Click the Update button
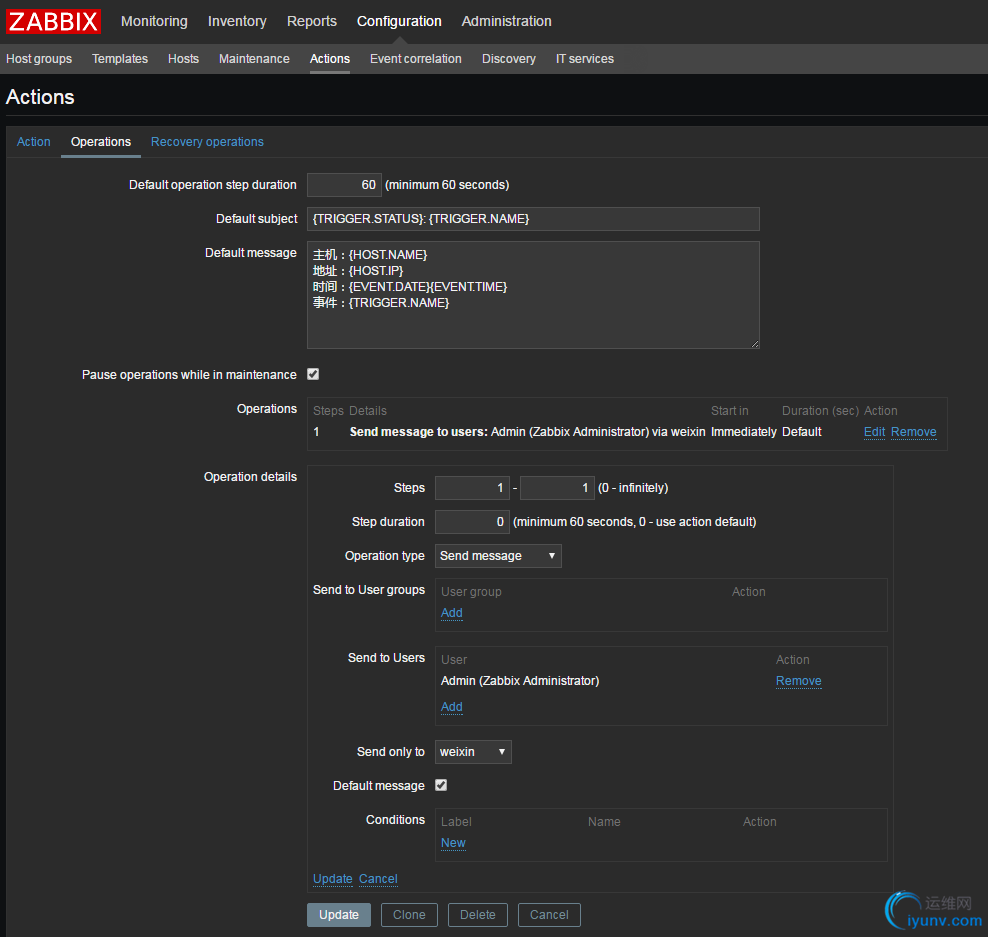The image size is (988, 937). pyautogui.click(x=339, y=914)
